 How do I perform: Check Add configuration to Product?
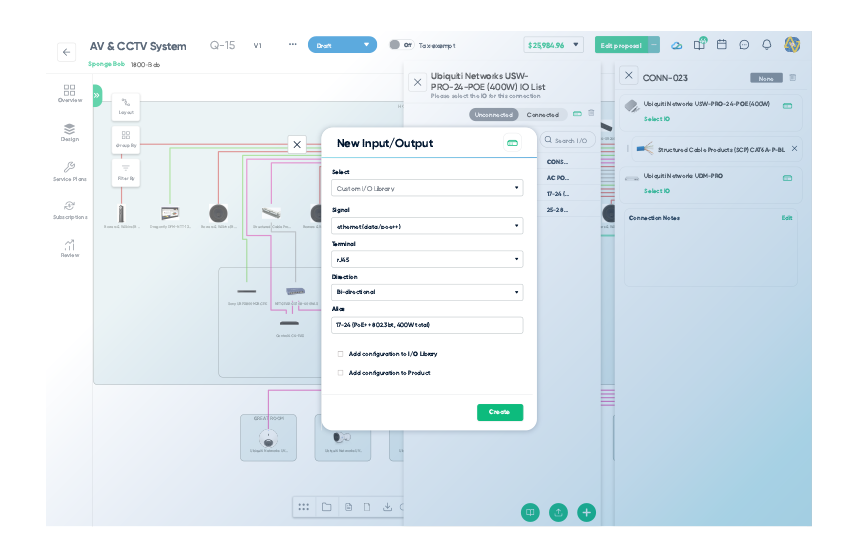(x=340, y=373)
